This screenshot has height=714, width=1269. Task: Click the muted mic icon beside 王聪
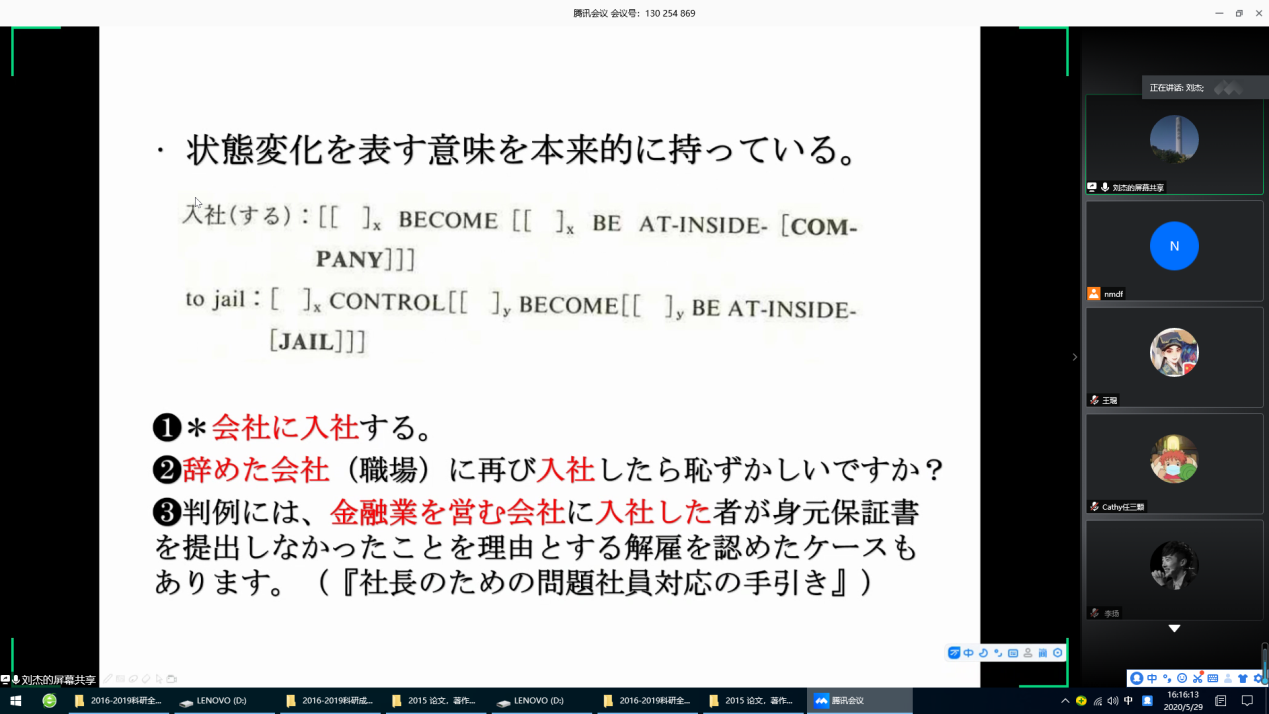(x=1094, y=400)
